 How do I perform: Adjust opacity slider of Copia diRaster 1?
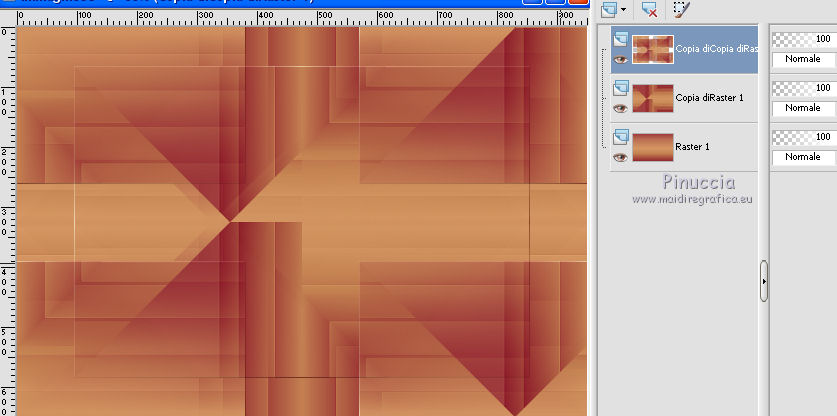(804, 88)
